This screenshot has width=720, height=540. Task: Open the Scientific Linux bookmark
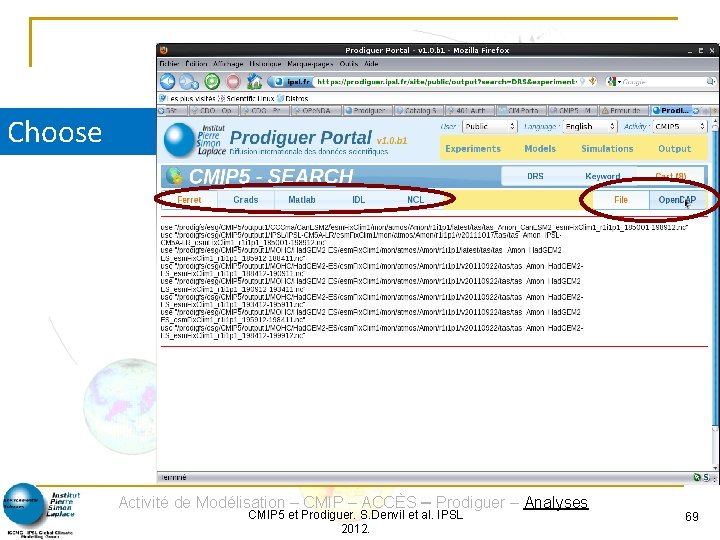tap(247, 98)
